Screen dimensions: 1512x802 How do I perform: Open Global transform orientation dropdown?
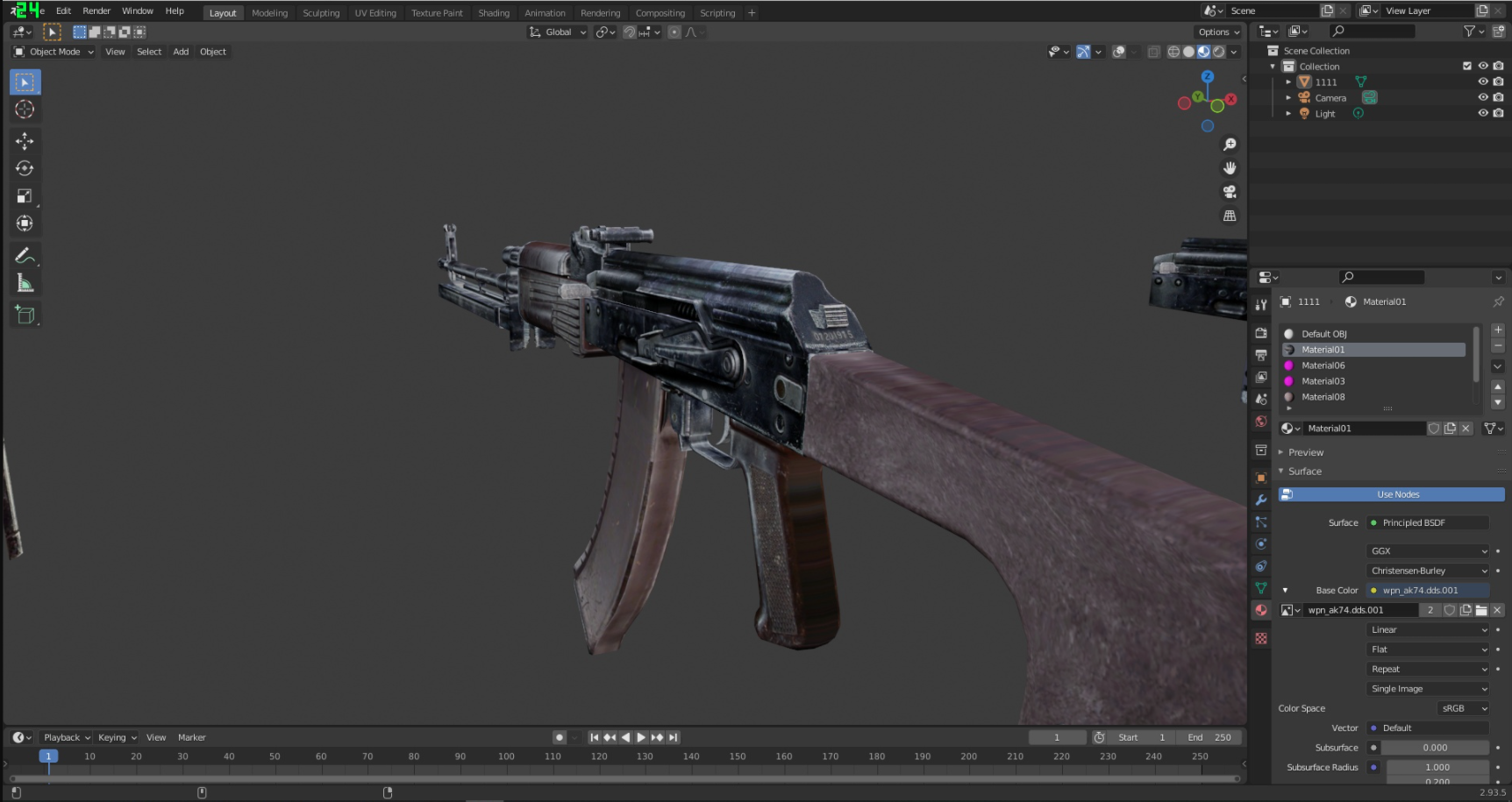(557, 32)
